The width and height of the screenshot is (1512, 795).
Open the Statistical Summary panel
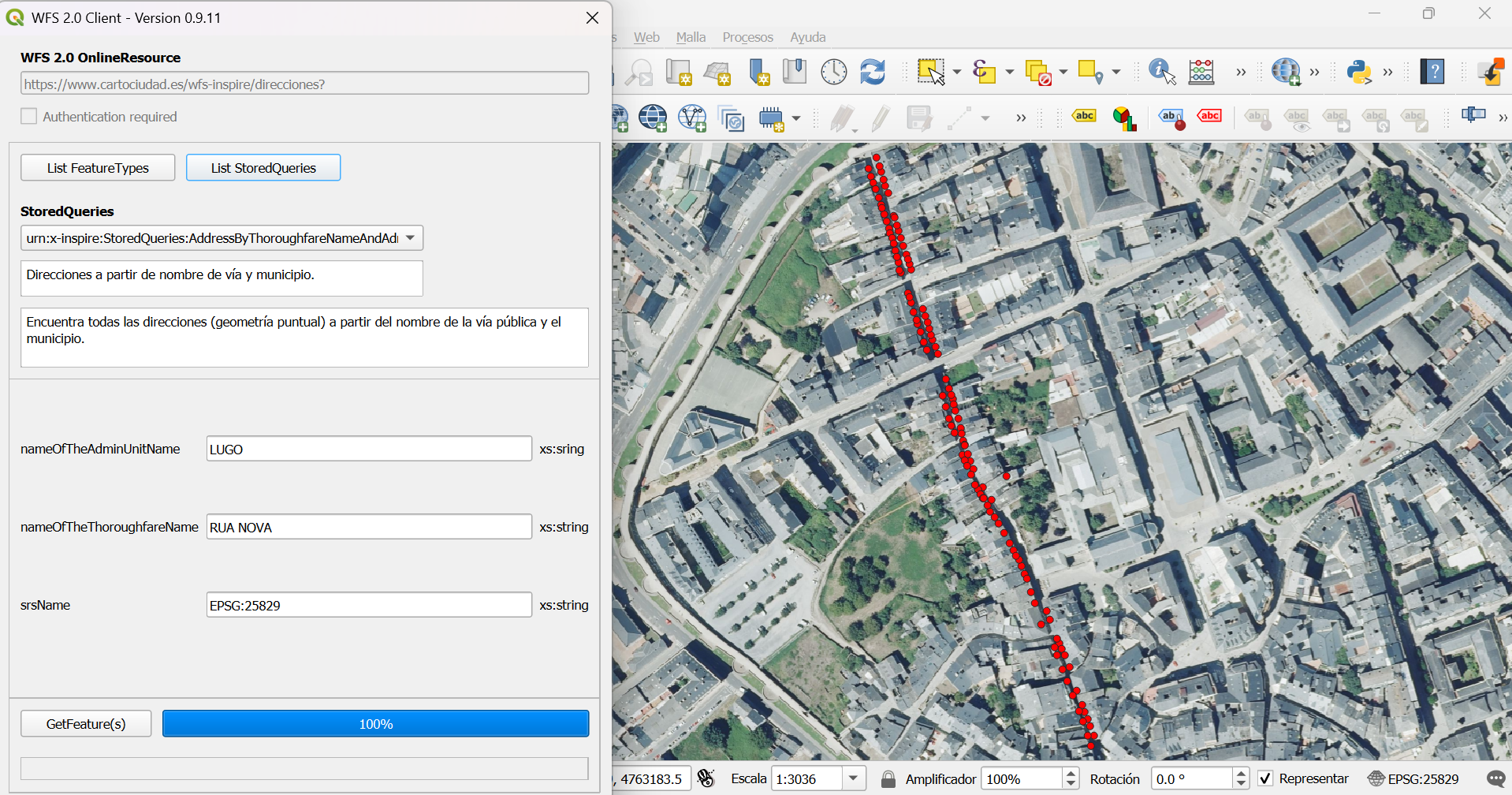pyautogui.click(x=1201, y=72)
